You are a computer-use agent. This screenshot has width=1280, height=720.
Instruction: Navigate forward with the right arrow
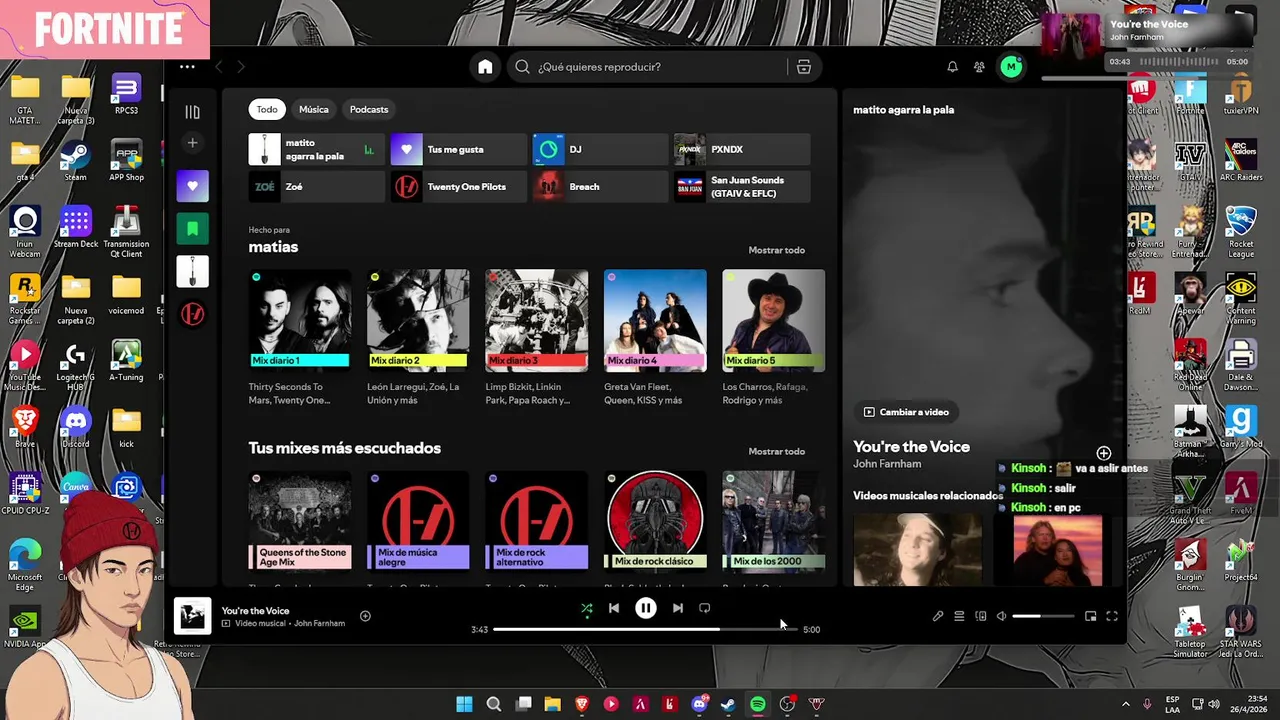[241, 67]
